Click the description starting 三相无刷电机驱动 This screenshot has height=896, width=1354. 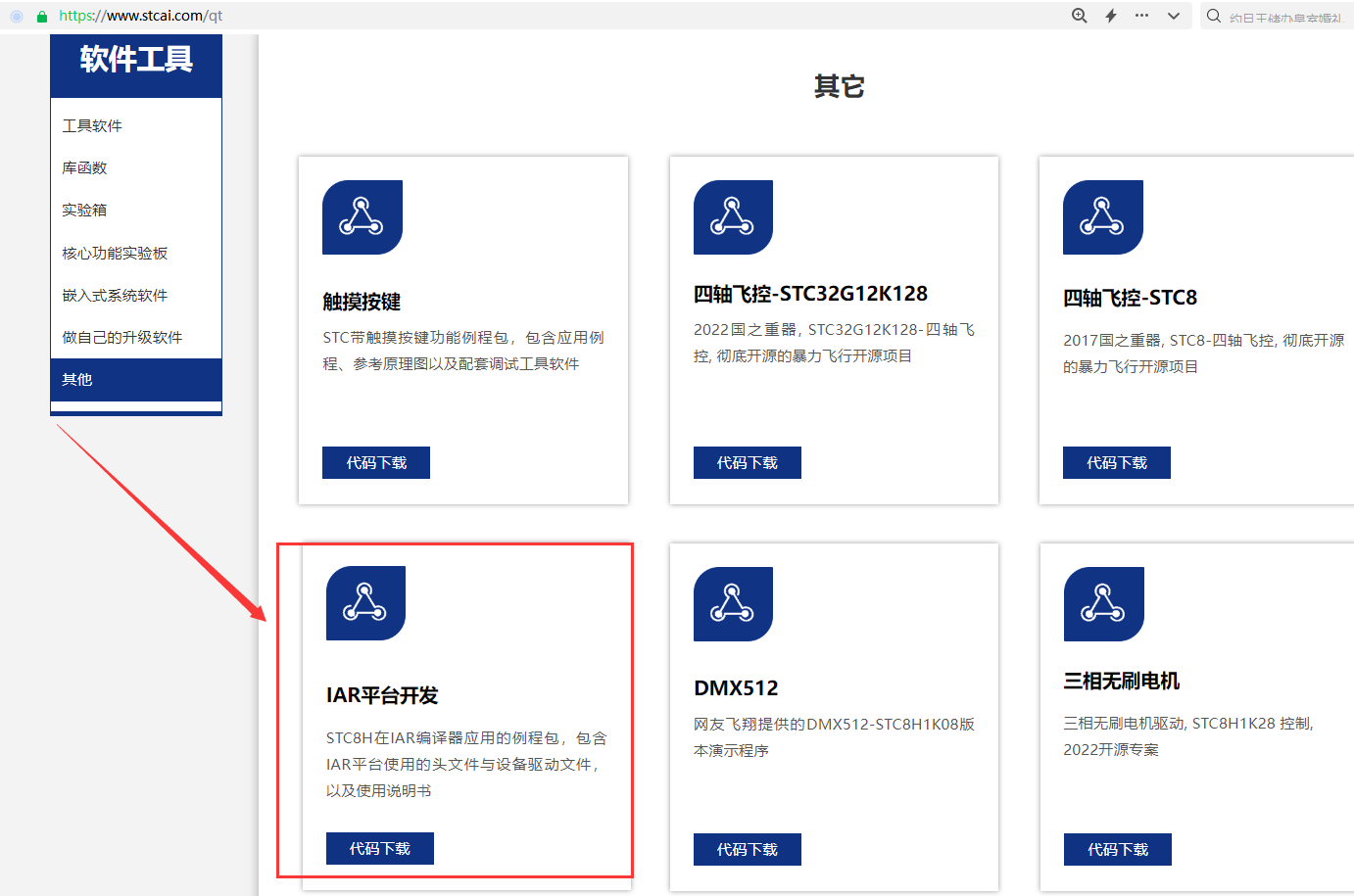click(1188, 736)
